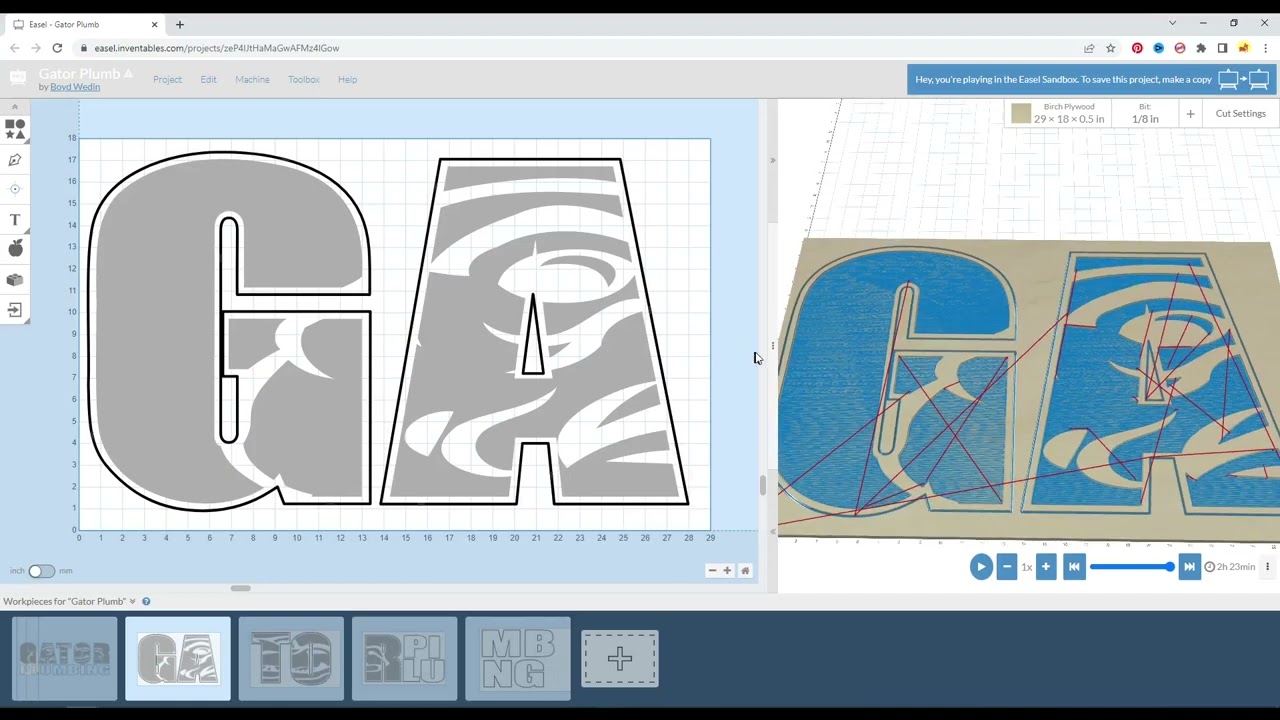This screenshot has width=1280, height=720.
Task: Open the browser tab search dropdown
Action: [x=1172, y=23]
